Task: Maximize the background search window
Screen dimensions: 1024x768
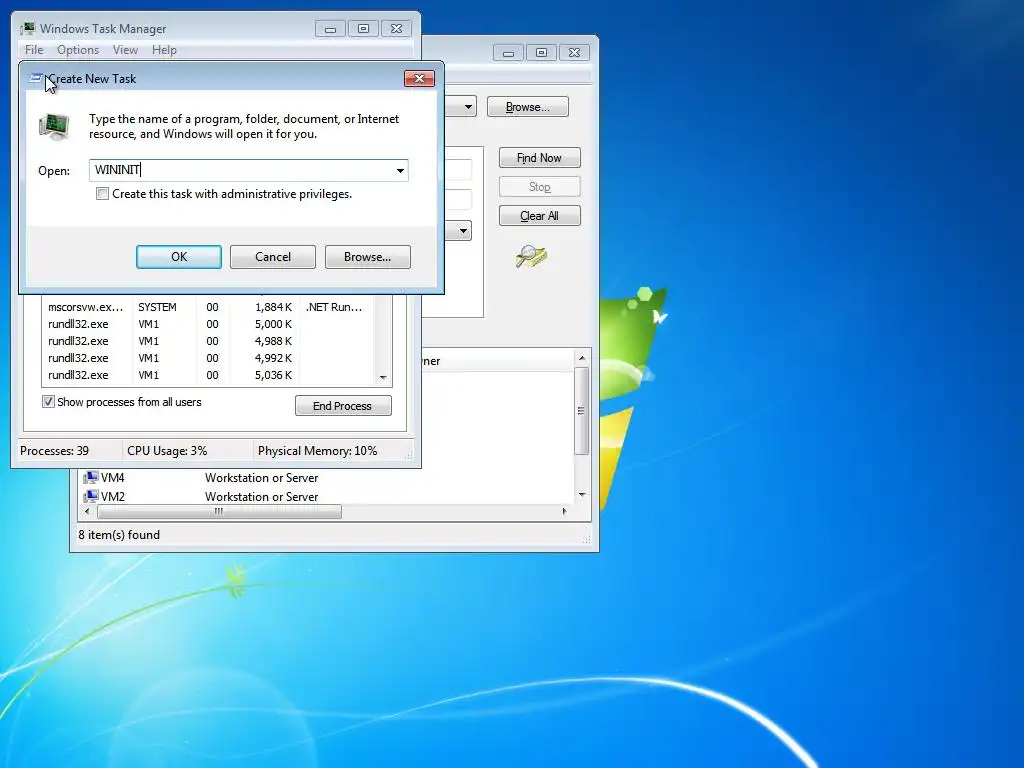Action: pyautogui.click(x=541, y=53)
